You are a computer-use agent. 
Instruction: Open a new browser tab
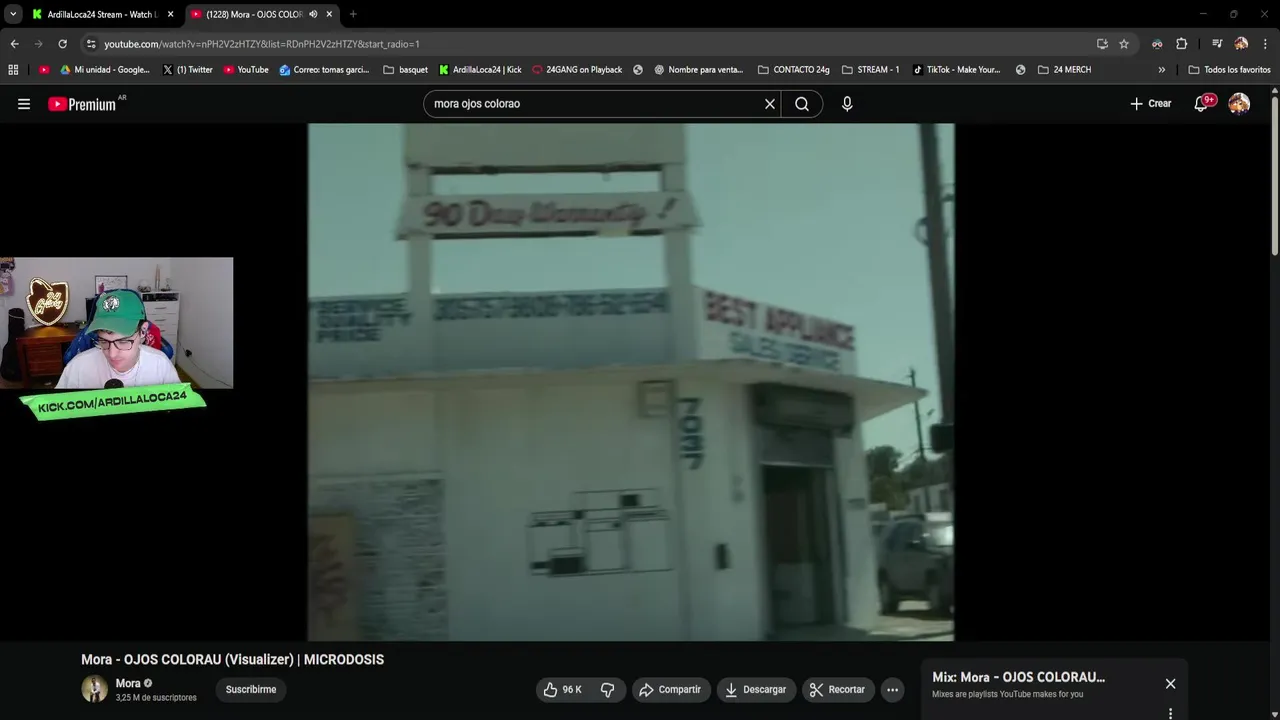353,14
